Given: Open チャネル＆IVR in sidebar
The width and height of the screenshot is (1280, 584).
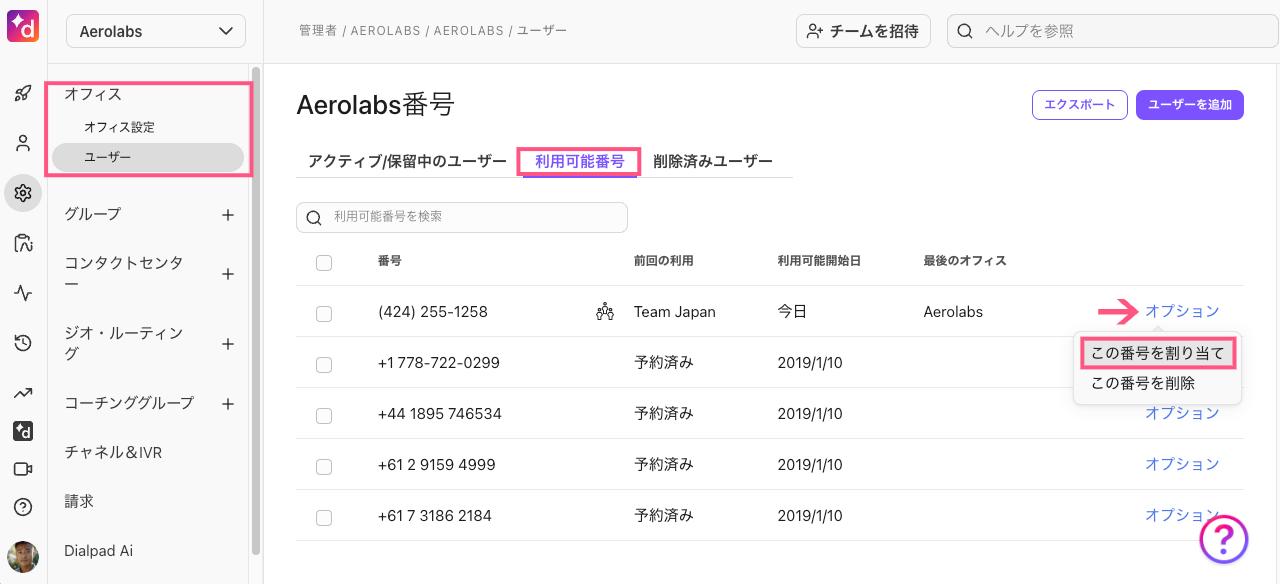Looking at the screenshot, I should [x=113, y=453].
